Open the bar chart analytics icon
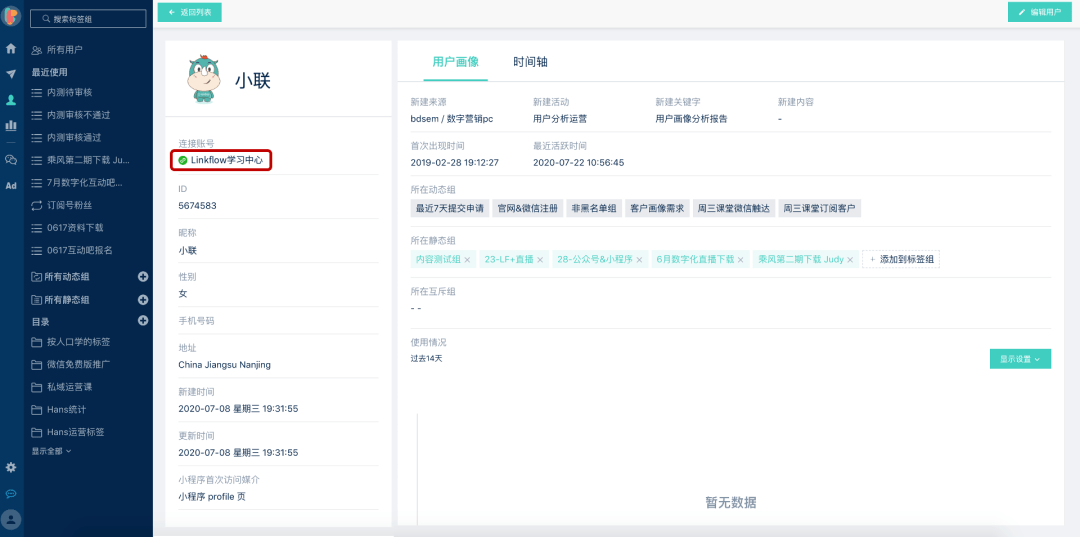 tap(11, 125)
